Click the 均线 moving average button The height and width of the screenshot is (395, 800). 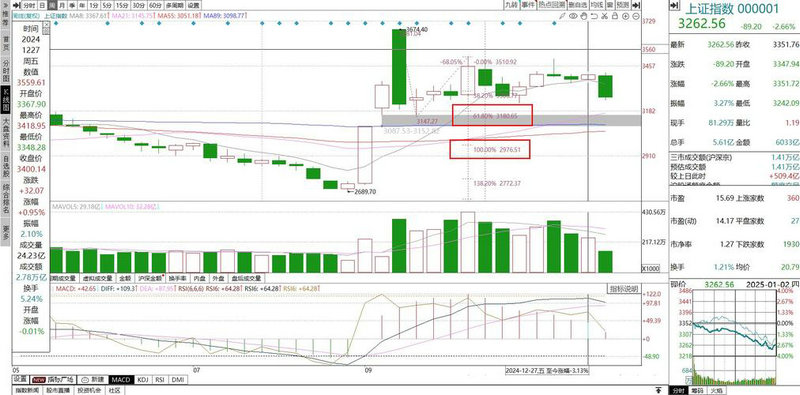(597, 5)
